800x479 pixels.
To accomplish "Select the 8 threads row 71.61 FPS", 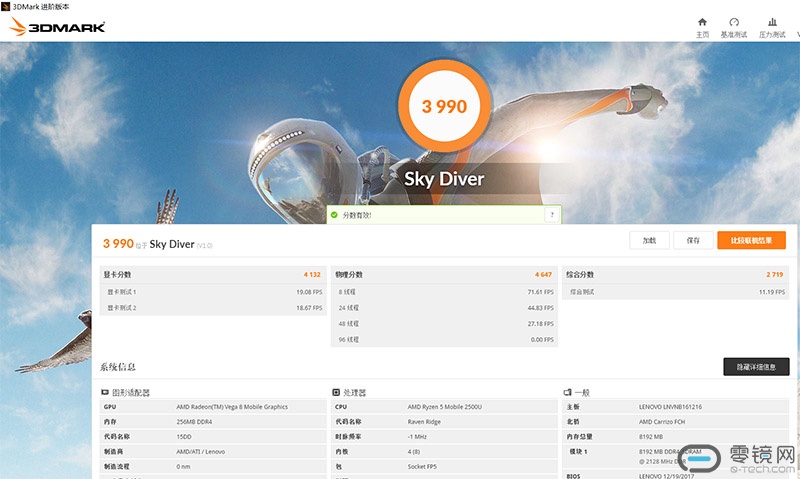I will 444,292.
